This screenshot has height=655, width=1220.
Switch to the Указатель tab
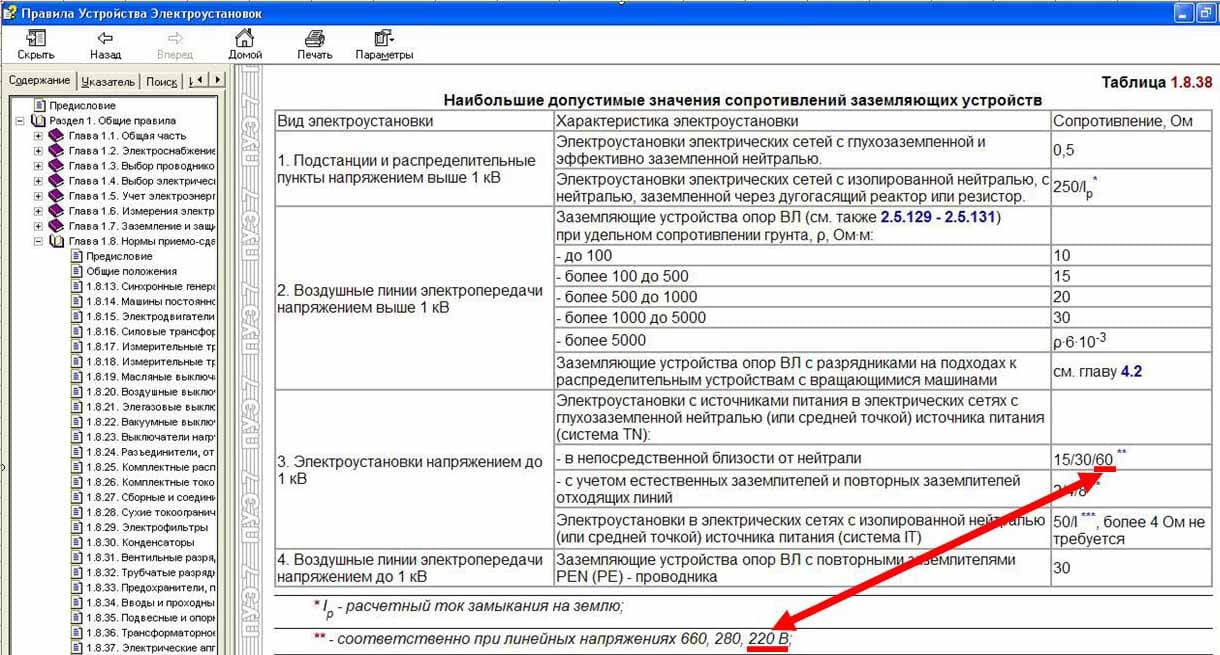[108, 82]
